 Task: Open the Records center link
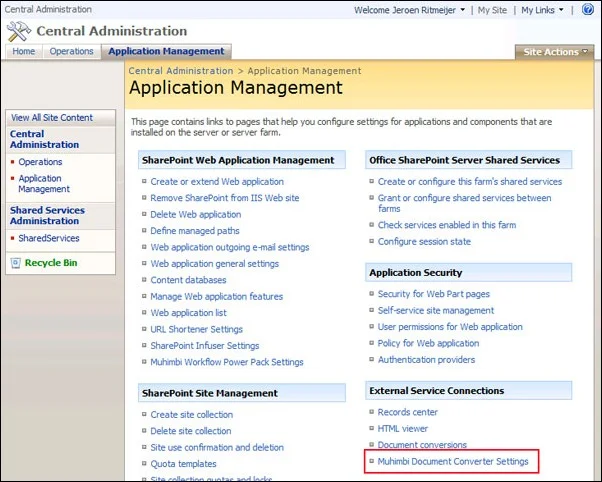point(407,412)
